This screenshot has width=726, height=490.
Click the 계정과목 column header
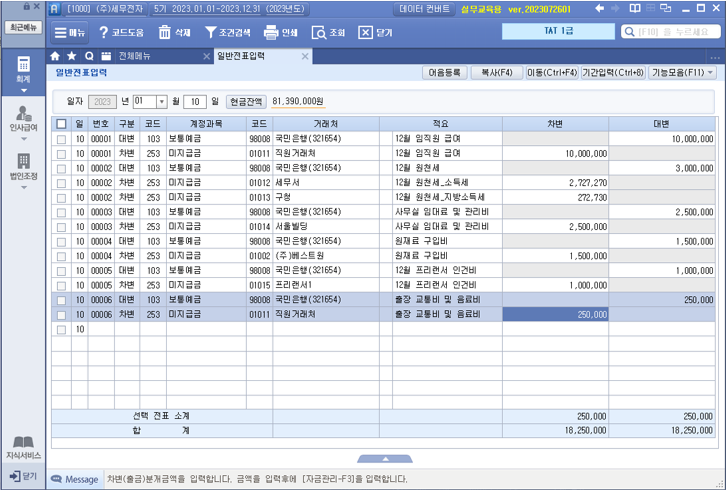coord(206,124)
